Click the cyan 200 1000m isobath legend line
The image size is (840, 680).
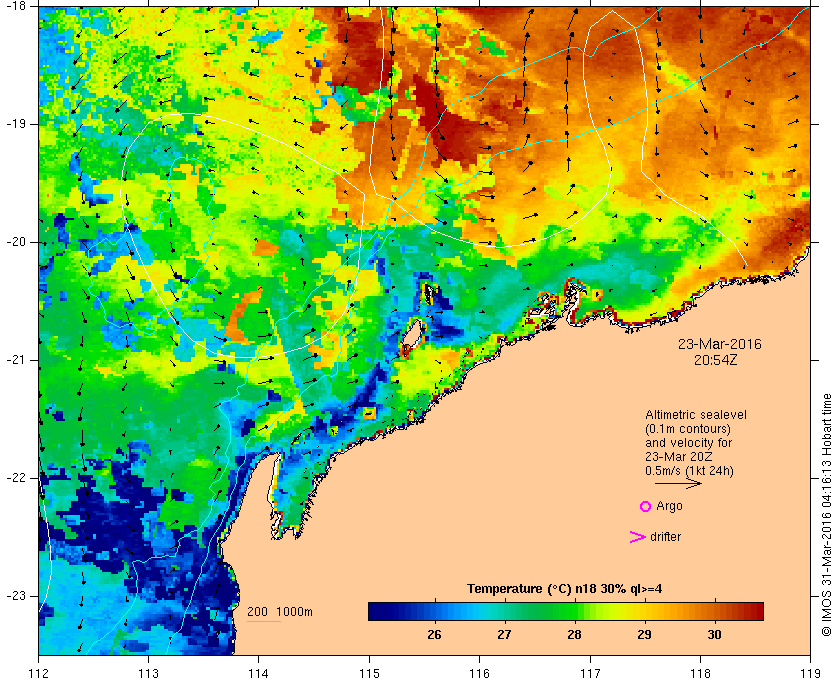tap(264, 622)
